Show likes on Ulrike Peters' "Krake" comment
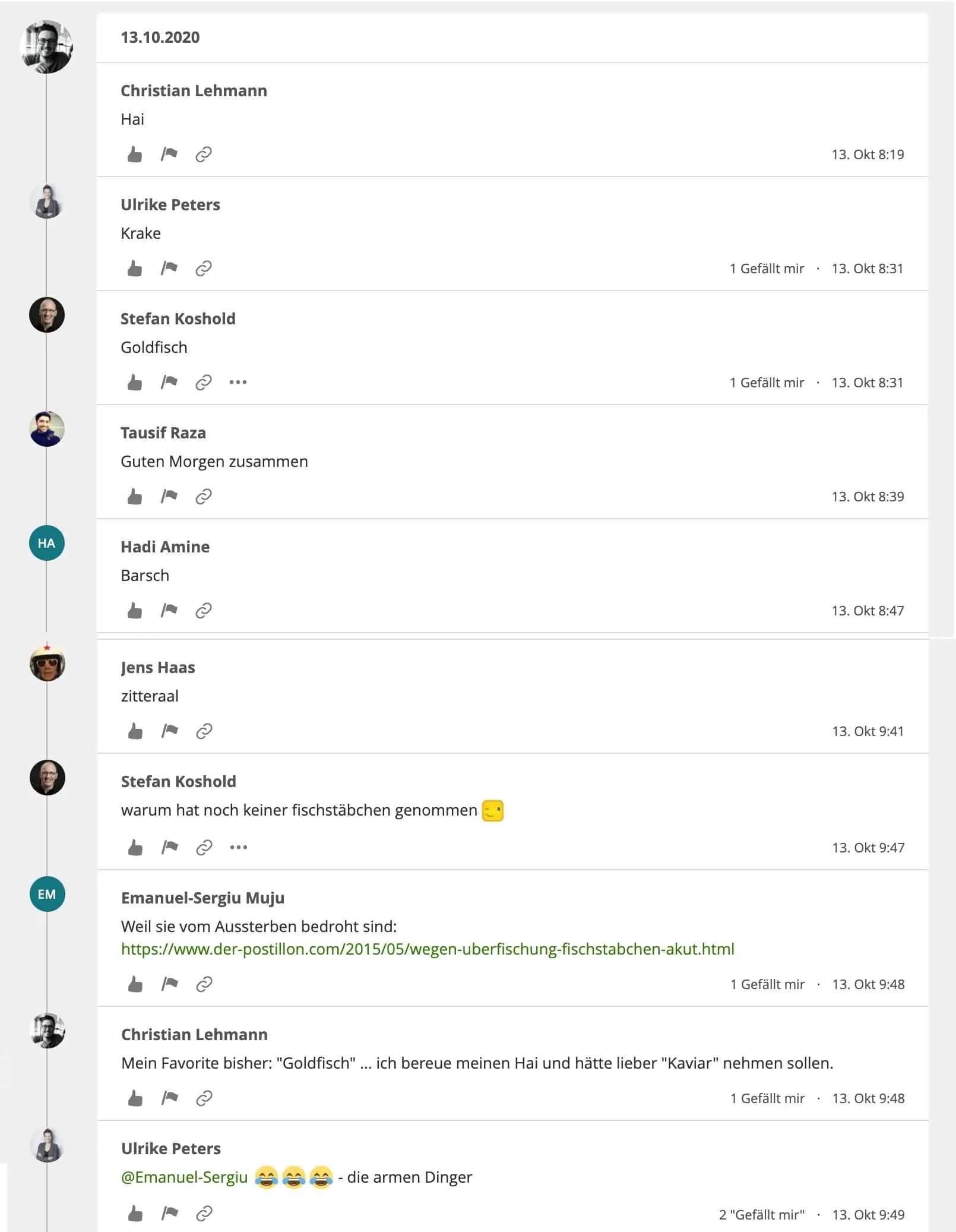956x1232 pixels. coord(767,268)
